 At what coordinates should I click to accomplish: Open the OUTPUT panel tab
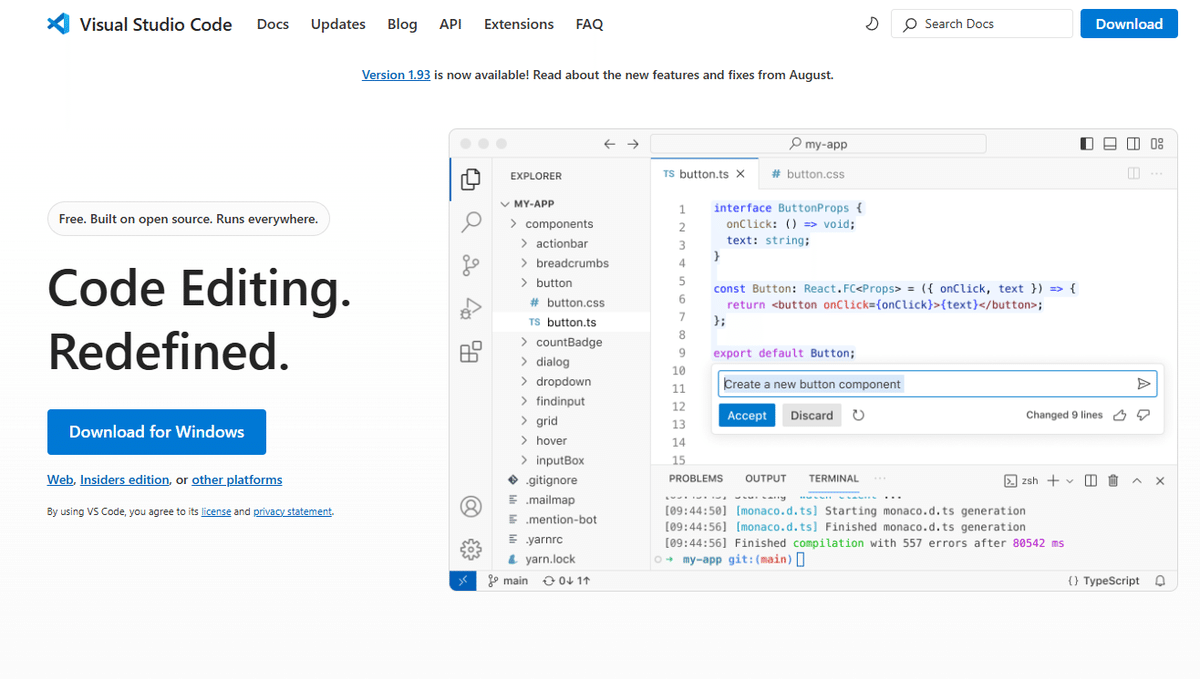766,479
